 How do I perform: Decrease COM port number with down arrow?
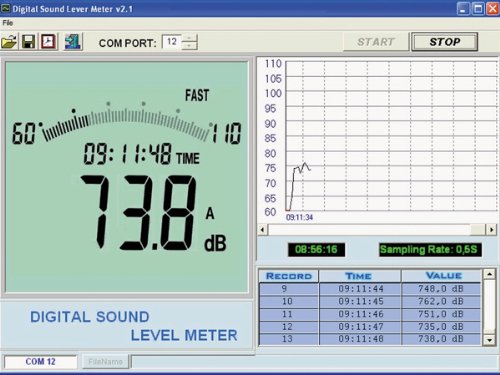click(190, 46)
